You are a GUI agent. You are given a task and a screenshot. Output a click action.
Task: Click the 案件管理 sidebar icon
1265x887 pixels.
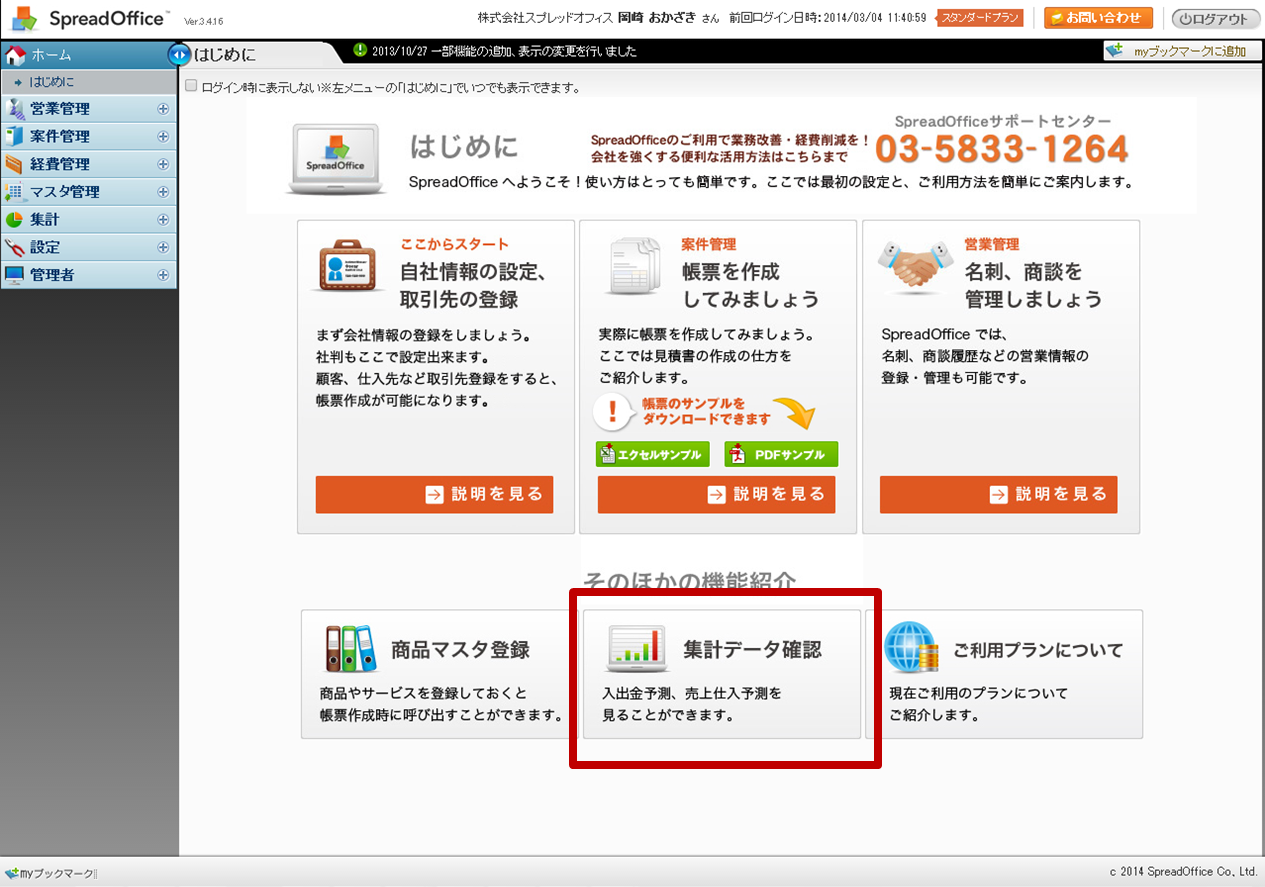(15, 137)
